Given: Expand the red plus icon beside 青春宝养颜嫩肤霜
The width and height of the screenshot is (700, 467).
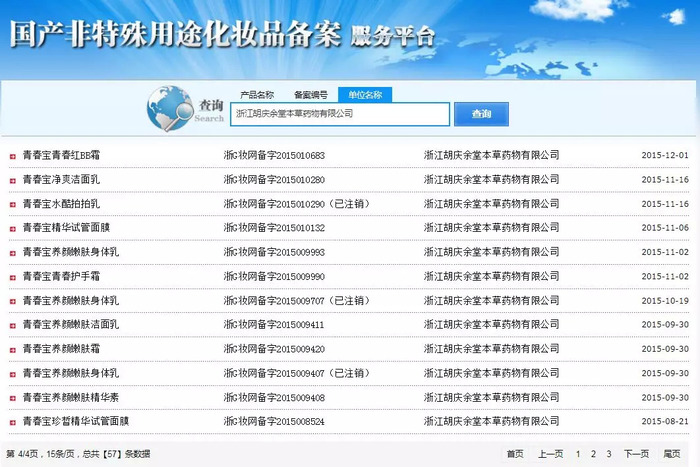Looking at the screenshot, I should point(12,350).
